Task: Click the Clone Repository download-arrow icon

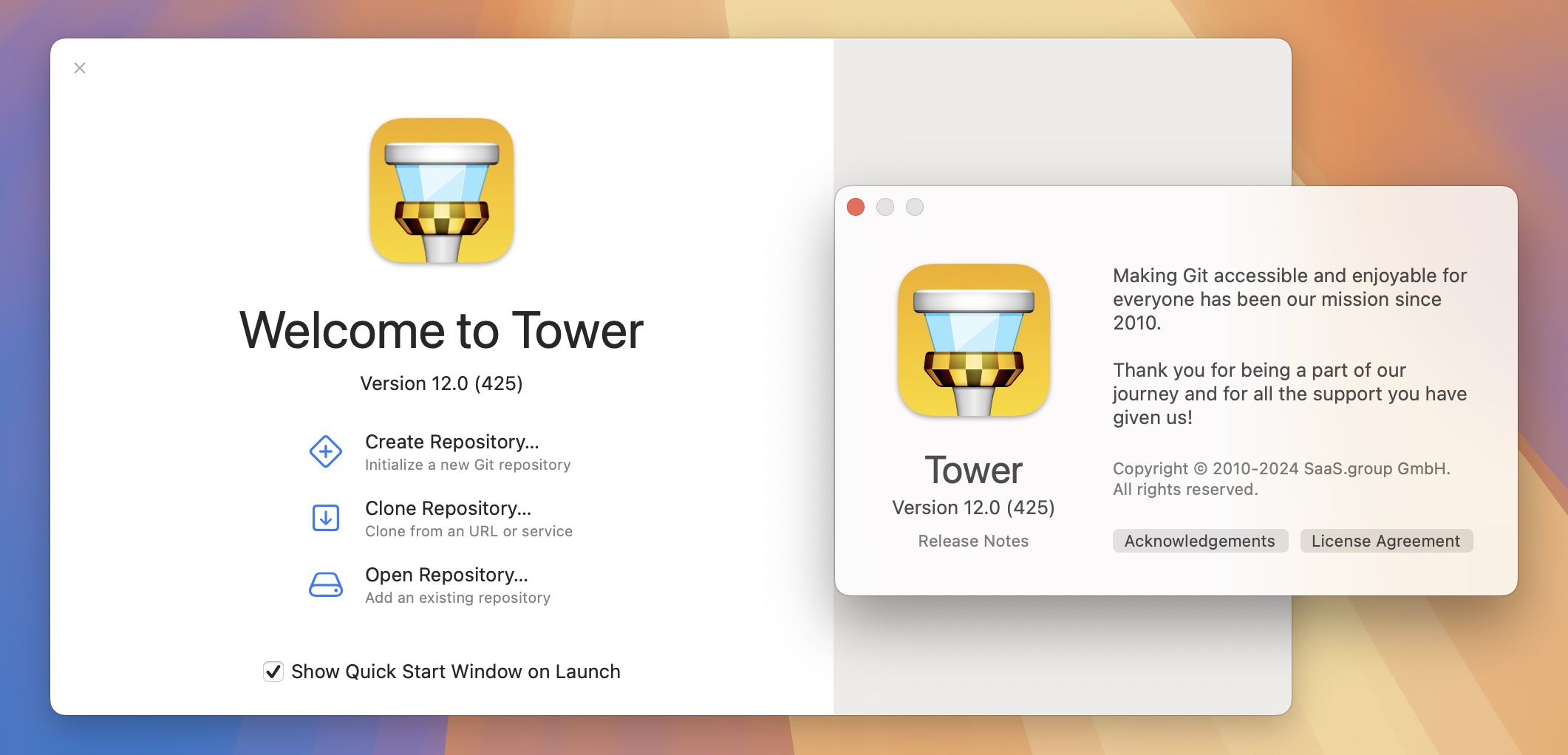Action: tap(325, 518)
